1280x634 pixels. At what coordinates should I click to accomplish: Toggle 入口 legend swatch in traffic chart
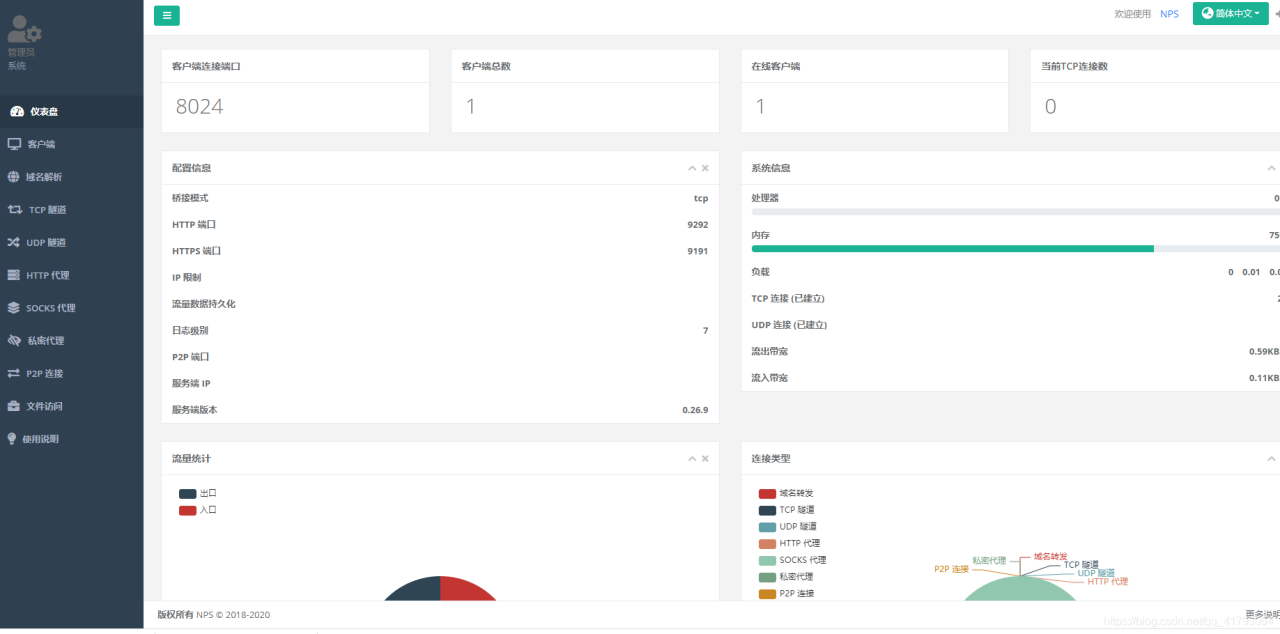pos(188,510)
